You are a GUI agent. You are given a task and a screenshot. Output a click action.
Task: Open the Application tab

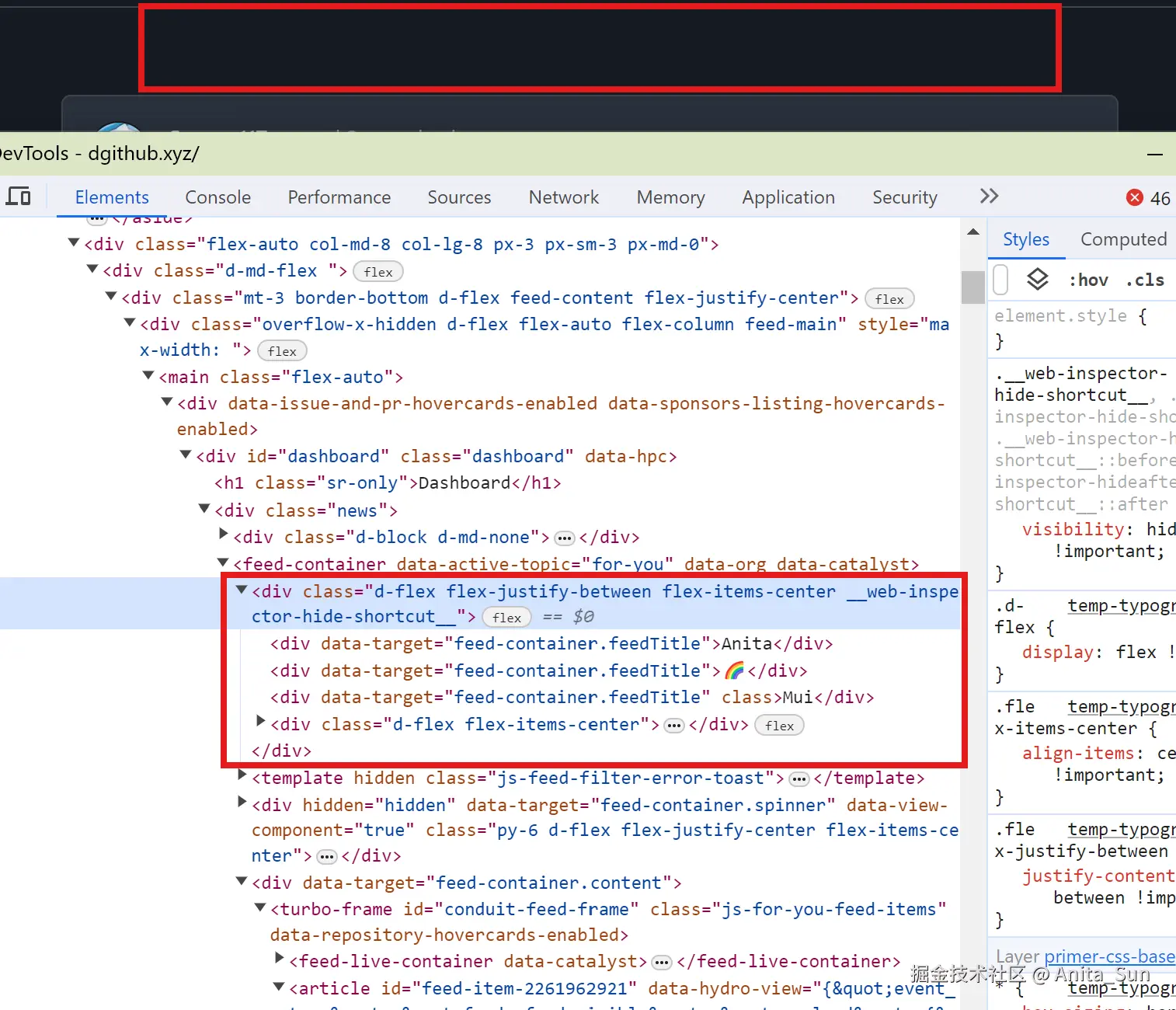(x=788, y=197)
